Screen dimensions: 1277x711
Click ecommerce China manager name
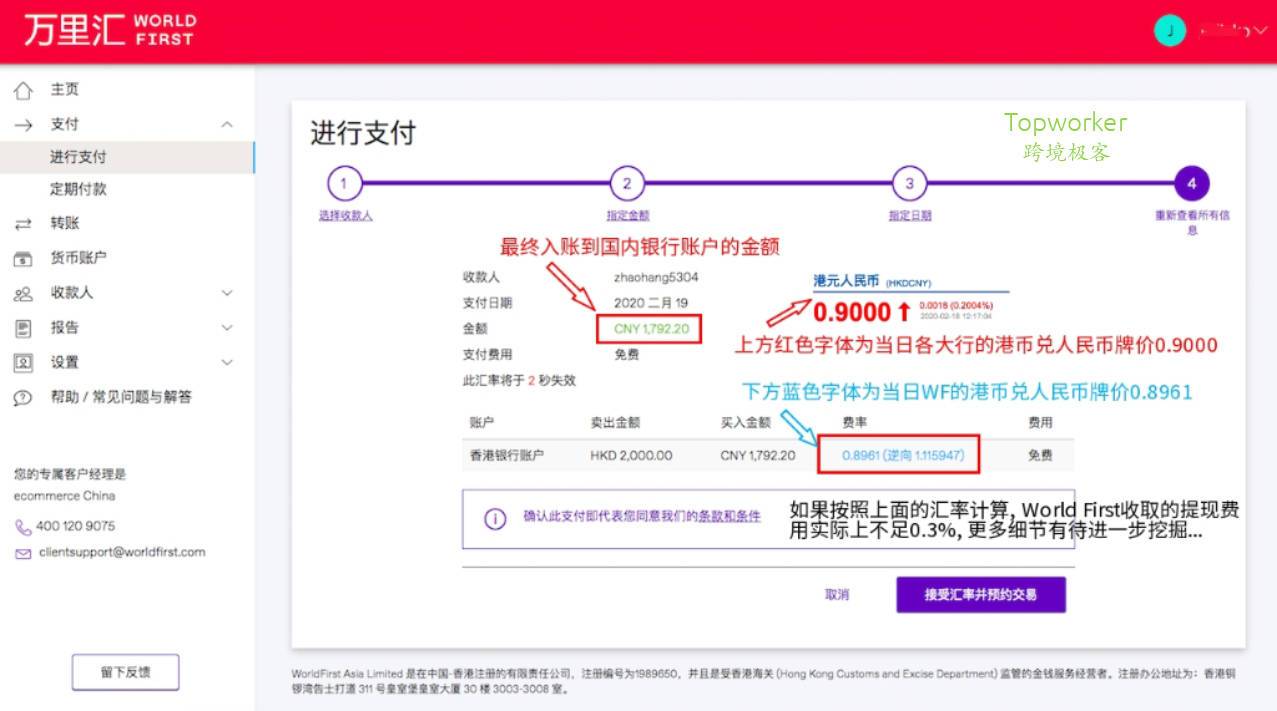click(x=64, y=496)
